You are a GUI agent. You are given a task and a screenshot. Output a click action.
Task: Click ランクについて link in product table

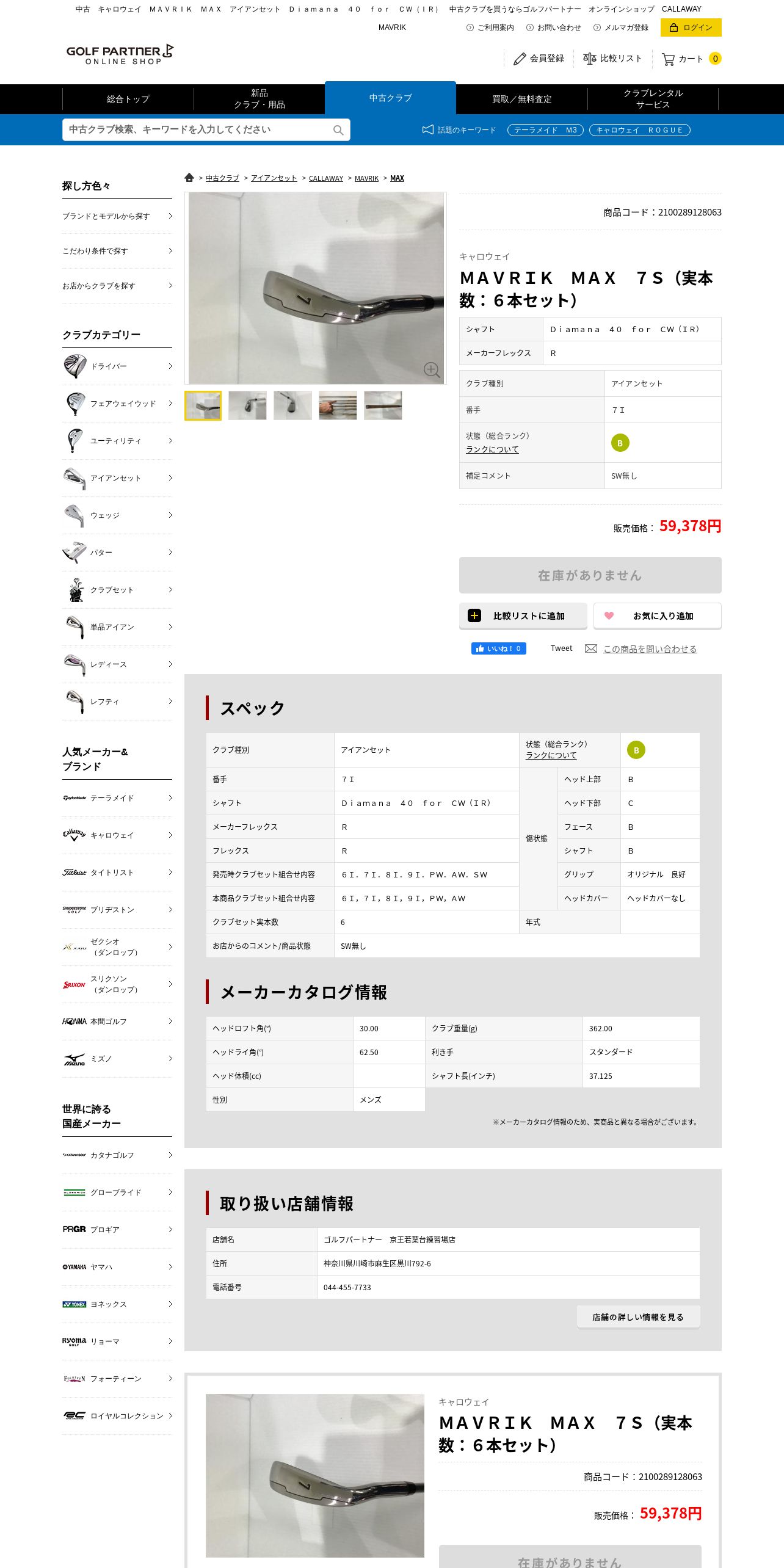click(492, 449)
